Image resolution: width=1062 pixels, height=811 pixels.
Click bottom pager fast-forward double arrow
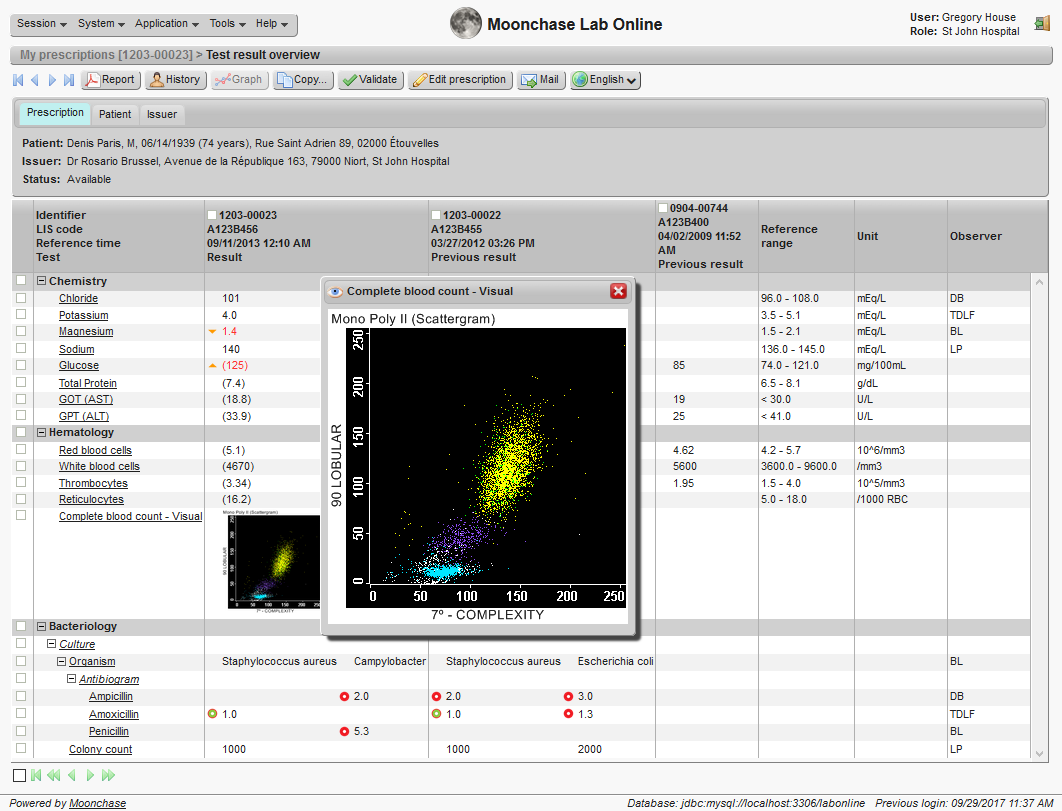point(108,775)
